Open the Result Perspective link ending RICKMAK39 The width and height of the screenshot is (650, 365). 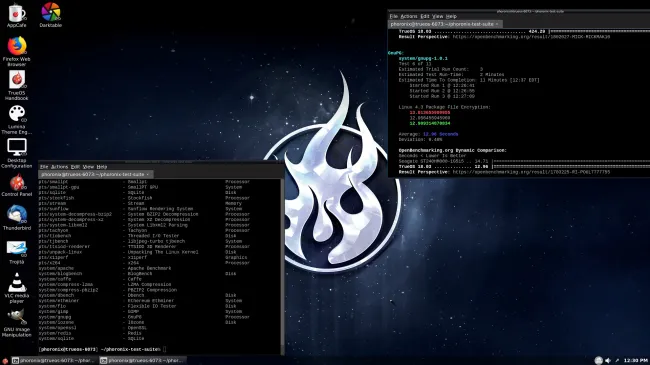click(x=531, y=37)
